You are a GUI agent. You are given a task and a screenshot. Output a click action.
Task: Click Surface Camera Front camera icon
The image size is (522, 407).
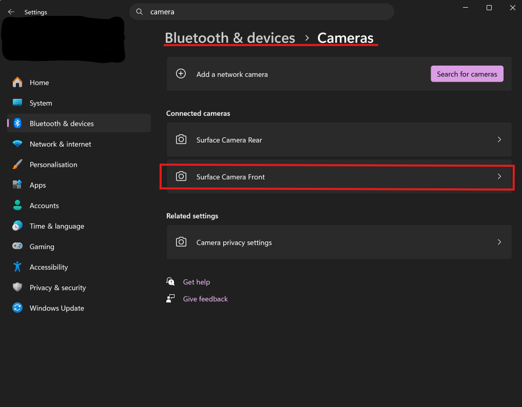pos(181,176)
